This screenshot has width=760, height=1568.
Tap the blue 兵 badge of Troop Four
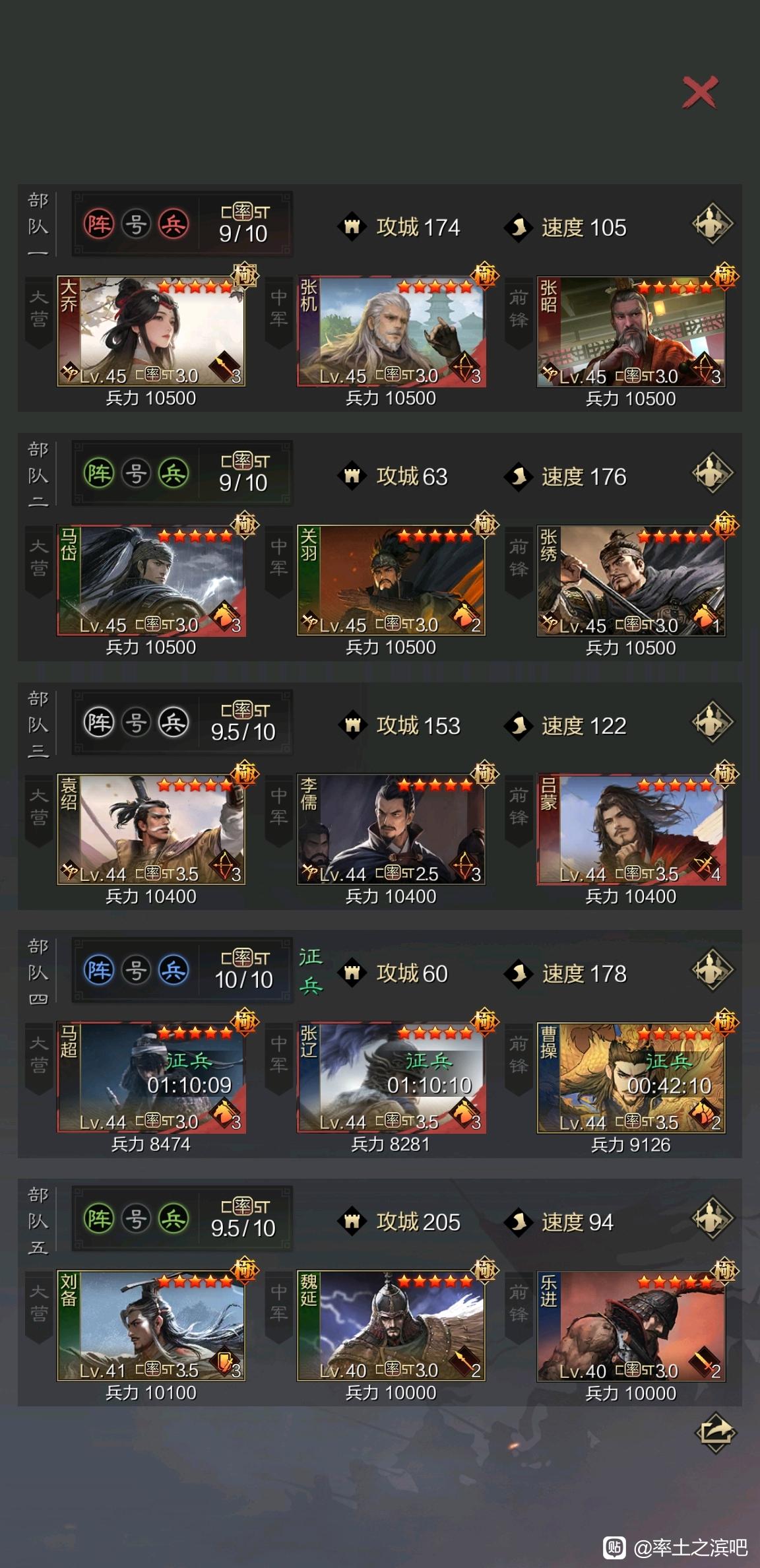(173, 970)
